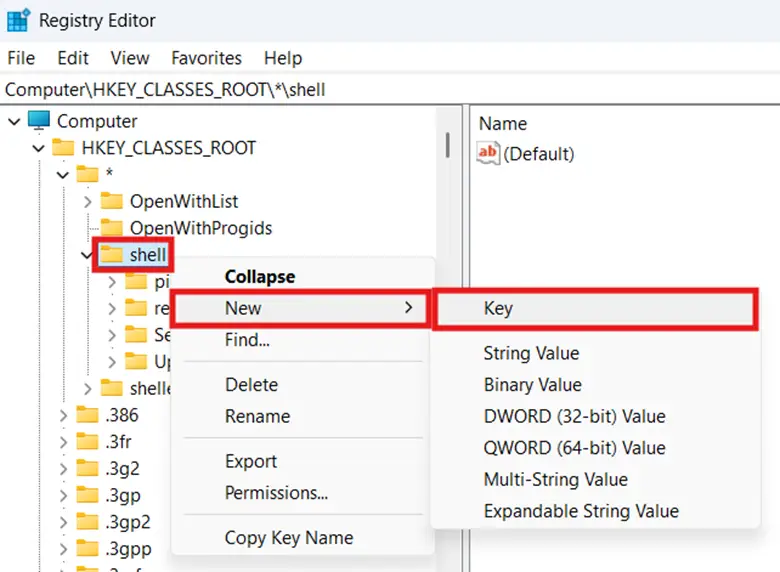Choose Delete in the context menu
This screenshot has width=780, height=572.
click(302, 384)
